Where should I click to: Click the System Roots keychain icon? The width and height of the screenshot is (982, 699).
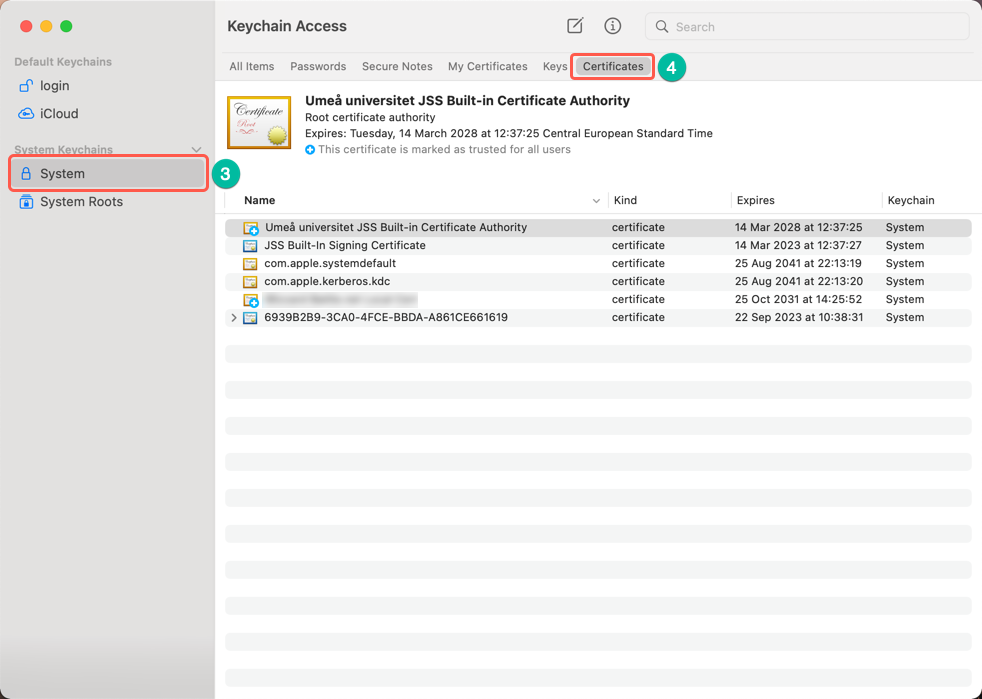[x=26, y=202]
